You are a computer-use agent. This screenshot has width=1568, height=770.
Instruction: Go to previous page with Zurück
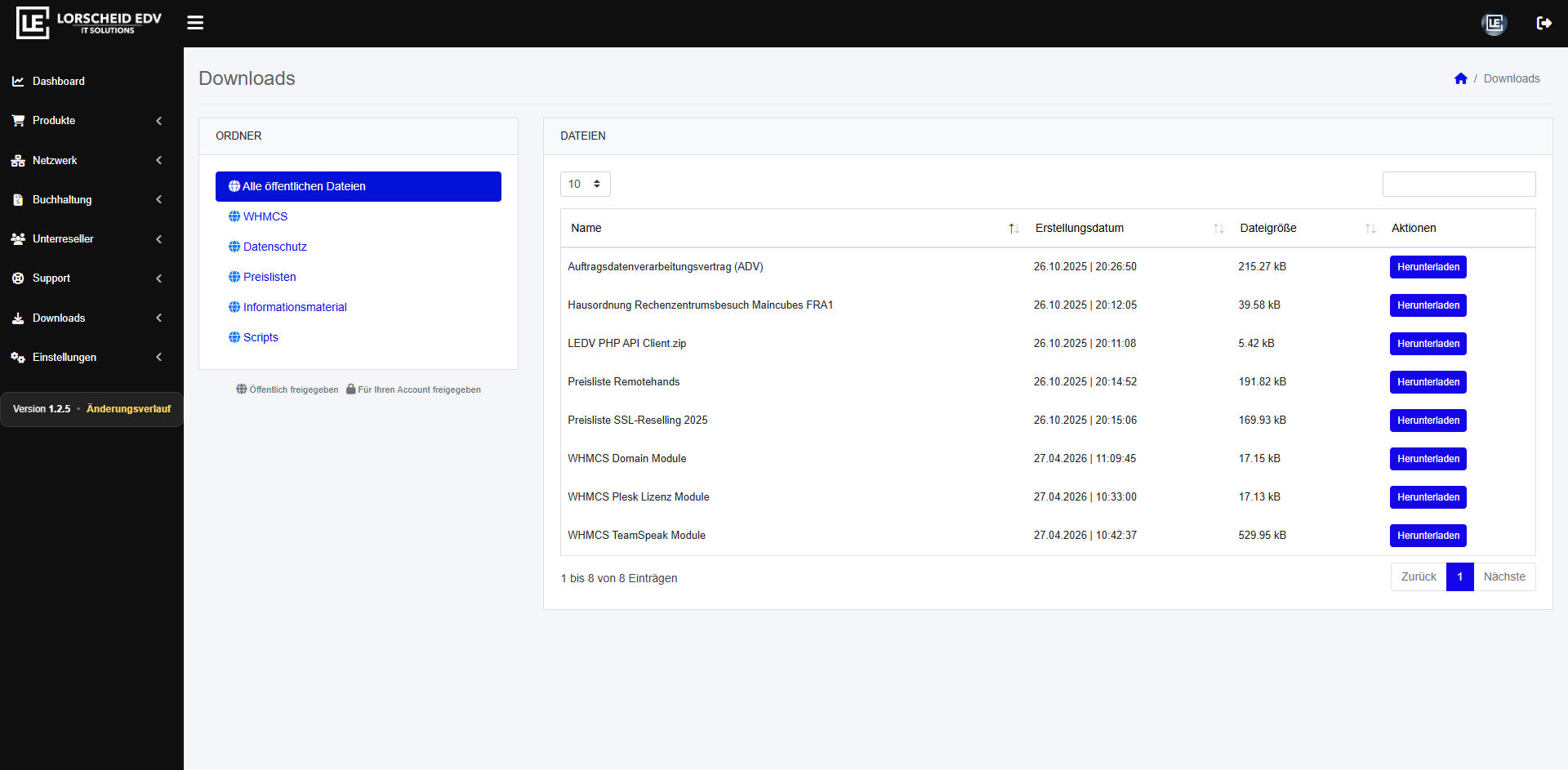1419,576
